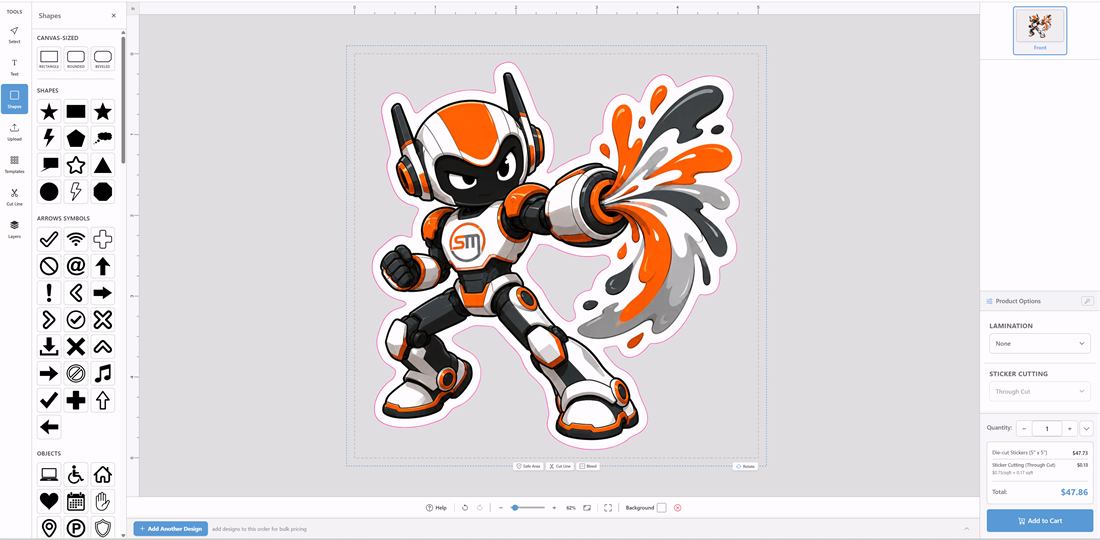Open the Lamination dropdown
The height and width of the screenshot is (540, 1100).
(x=1040, y=344)
